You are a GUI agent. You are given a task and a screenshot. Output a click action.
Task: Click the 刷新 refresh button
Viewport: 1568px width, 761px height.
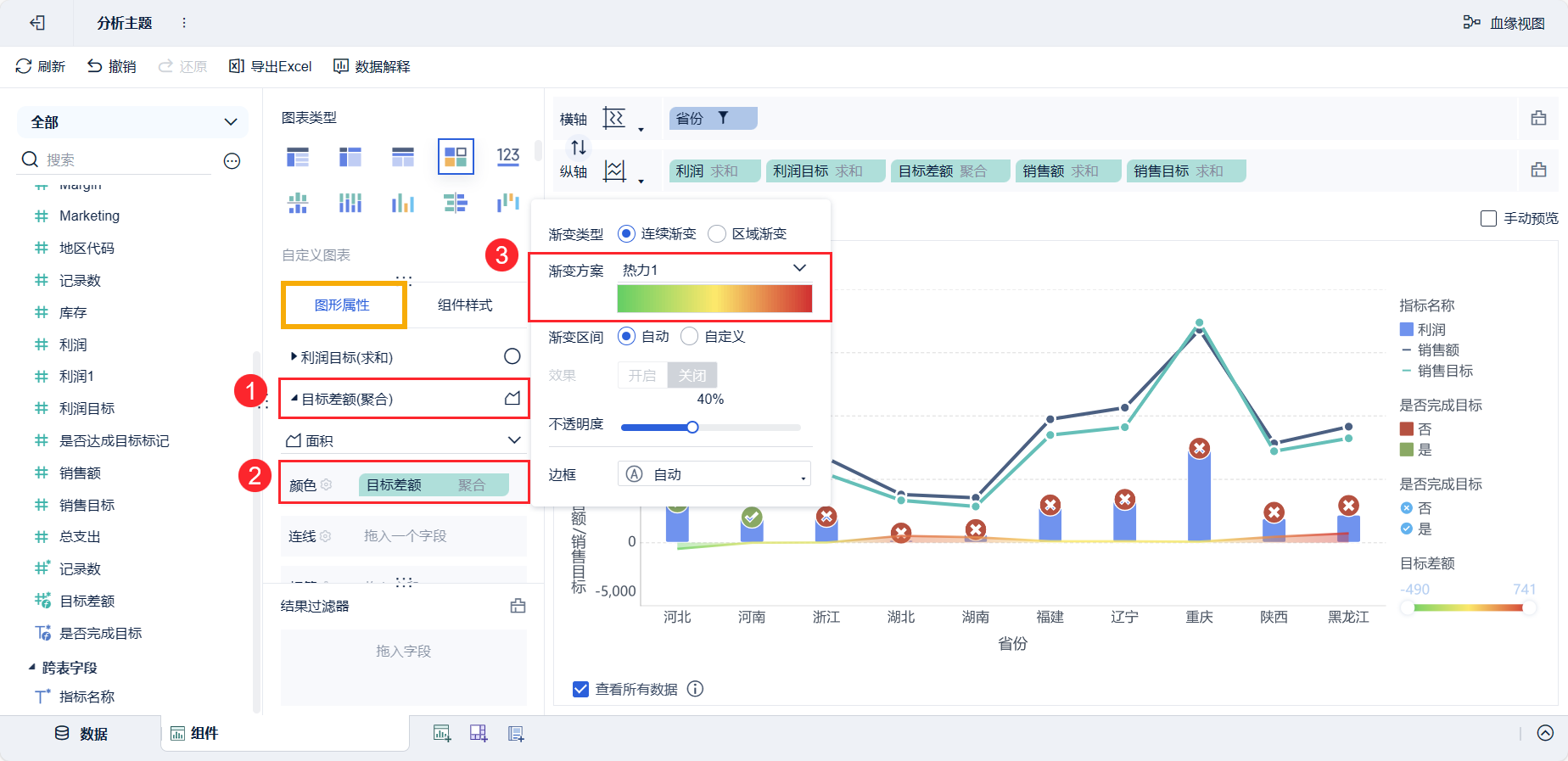click(x=41, y=66)
